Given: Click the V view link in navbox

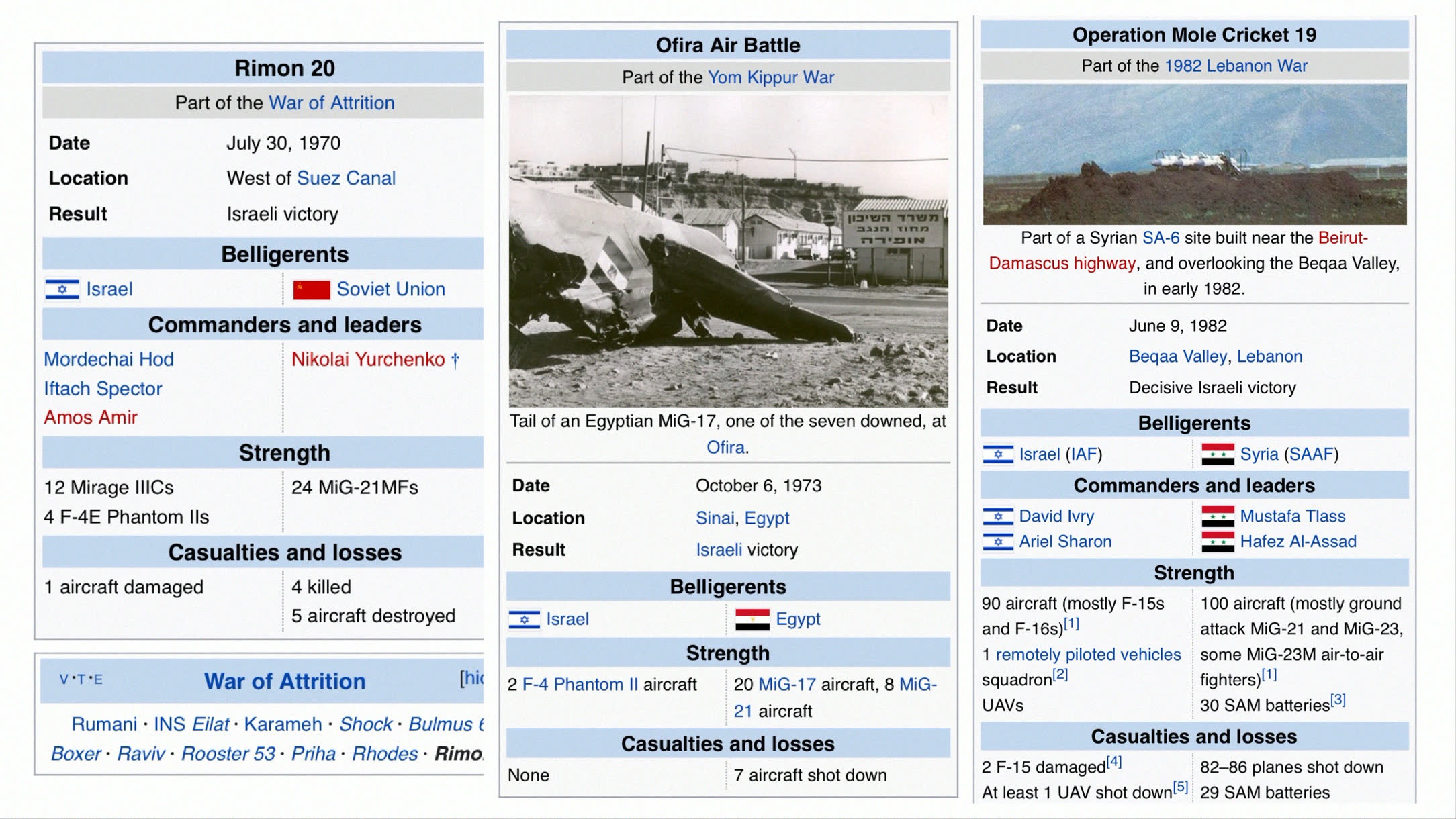Looking at the screenshot, I should 63,679.
